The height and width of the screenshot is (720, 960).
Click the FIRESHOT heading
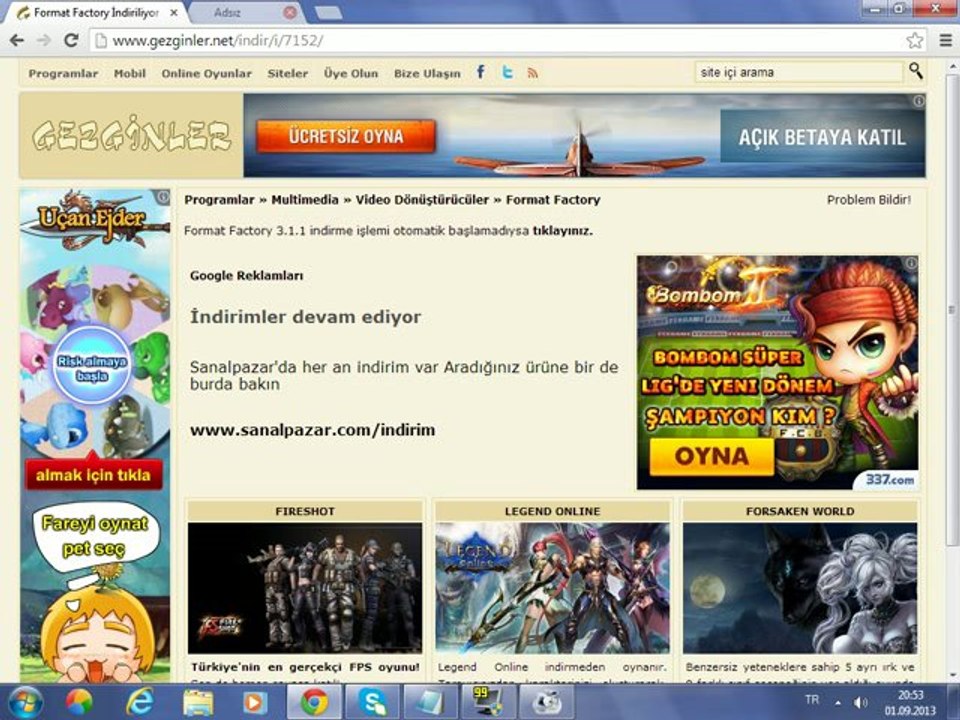coord(305,511)
